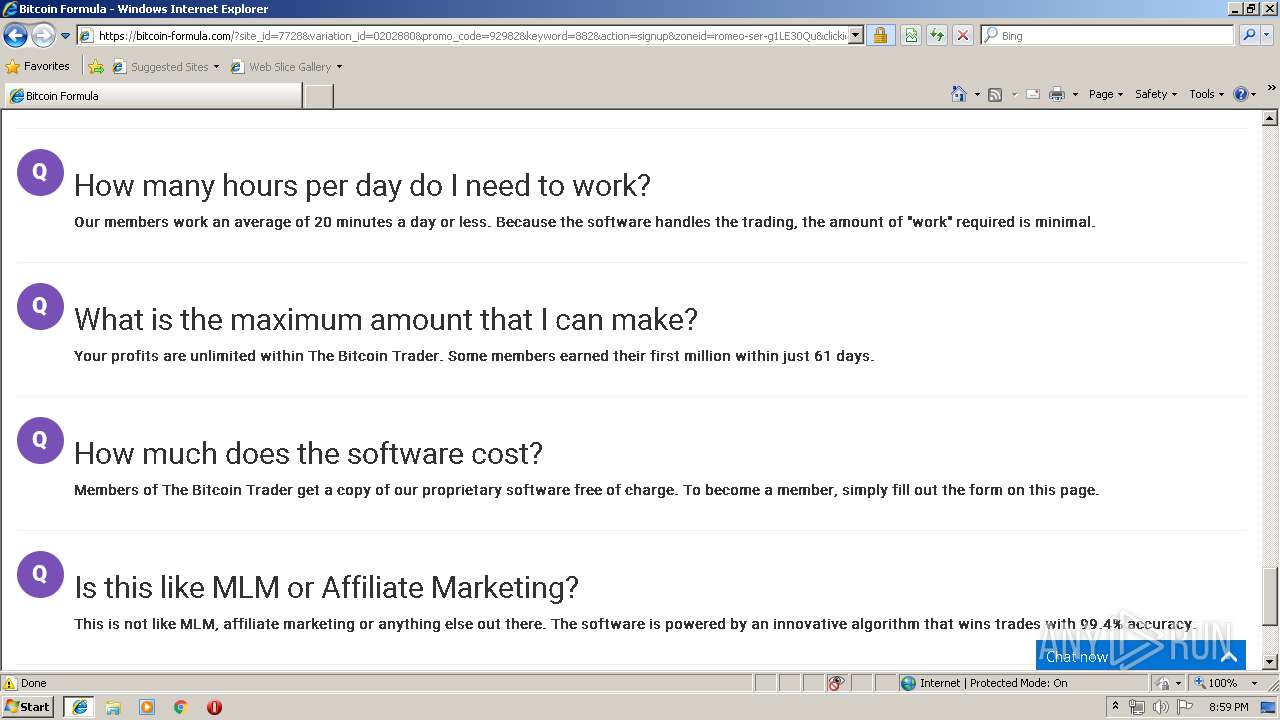Open the zoom level 100% button

pos(1215,683)
